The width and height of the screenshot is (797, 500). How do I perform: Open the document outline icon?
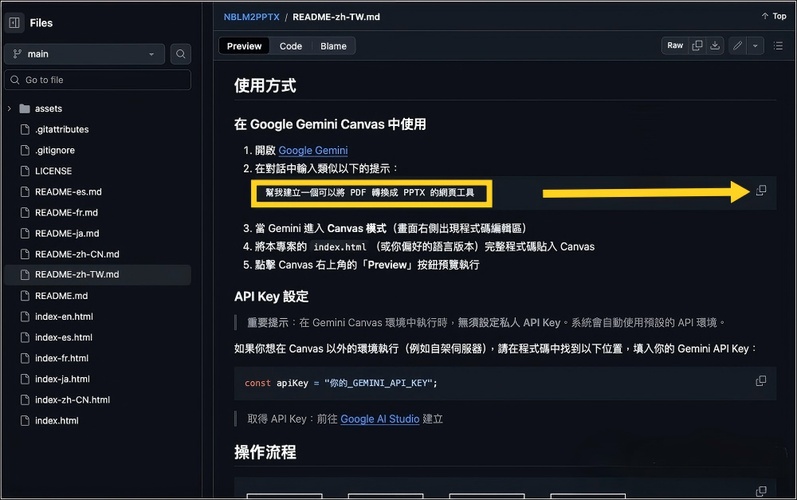[x=778, y=46]
